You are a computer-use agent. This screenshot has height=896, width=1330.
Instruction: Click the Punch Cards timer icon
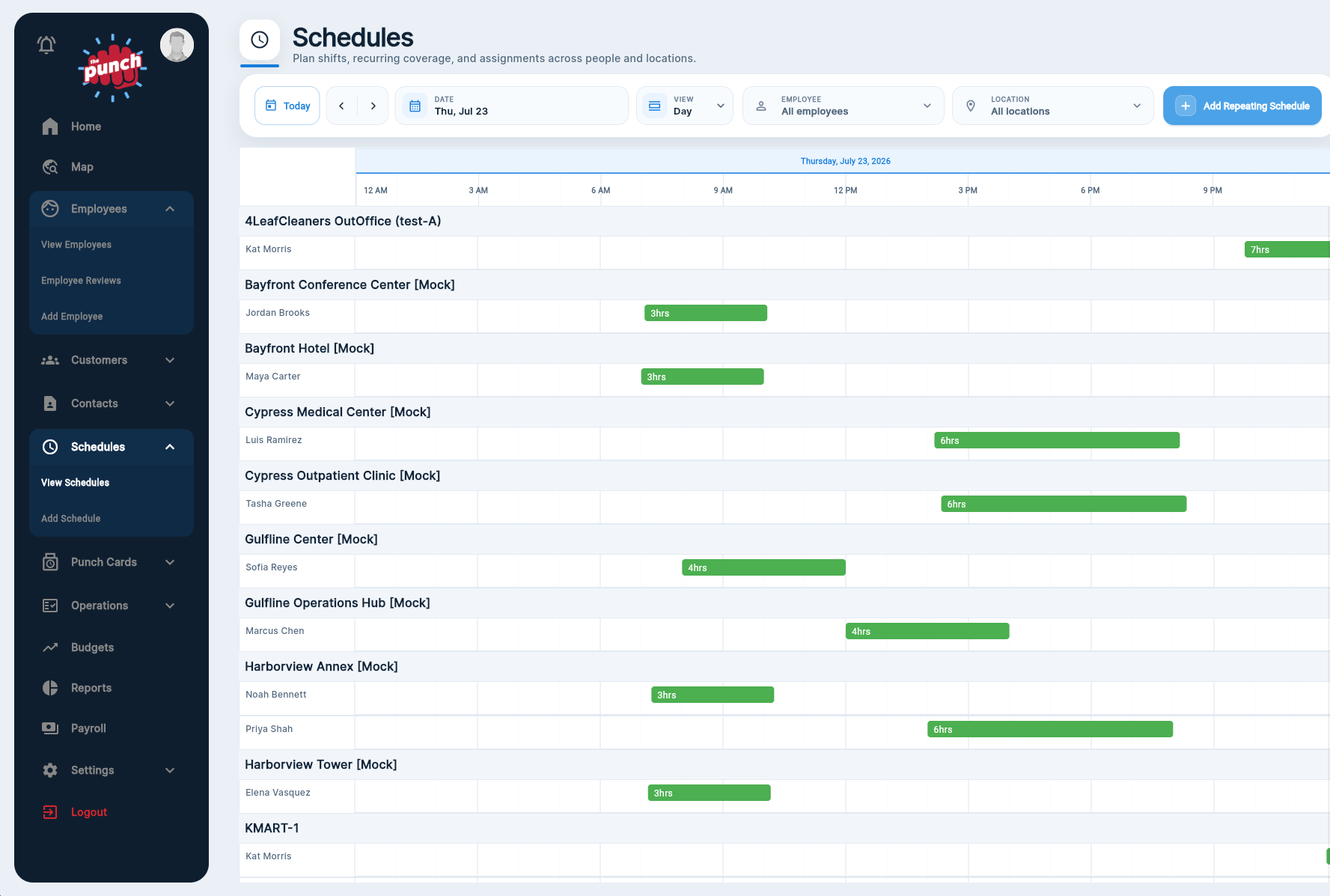[50, 562]
